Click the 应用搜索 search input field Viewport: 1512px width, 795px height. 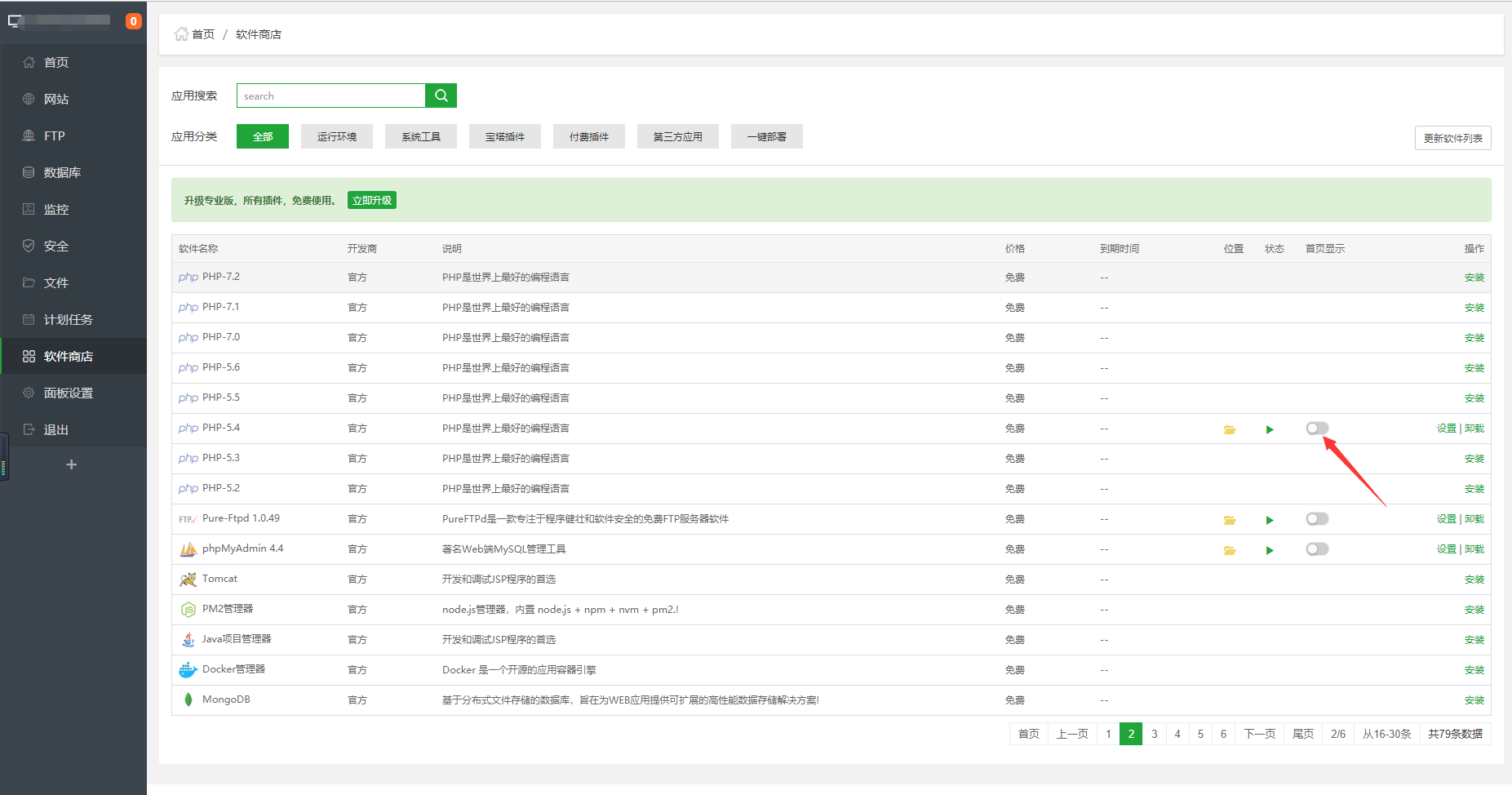(x=331, y=95)
